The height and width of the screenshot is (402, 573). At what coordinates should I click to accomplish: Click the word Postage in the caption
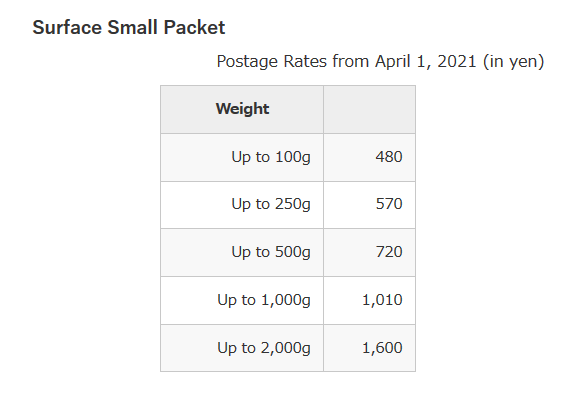247,61
